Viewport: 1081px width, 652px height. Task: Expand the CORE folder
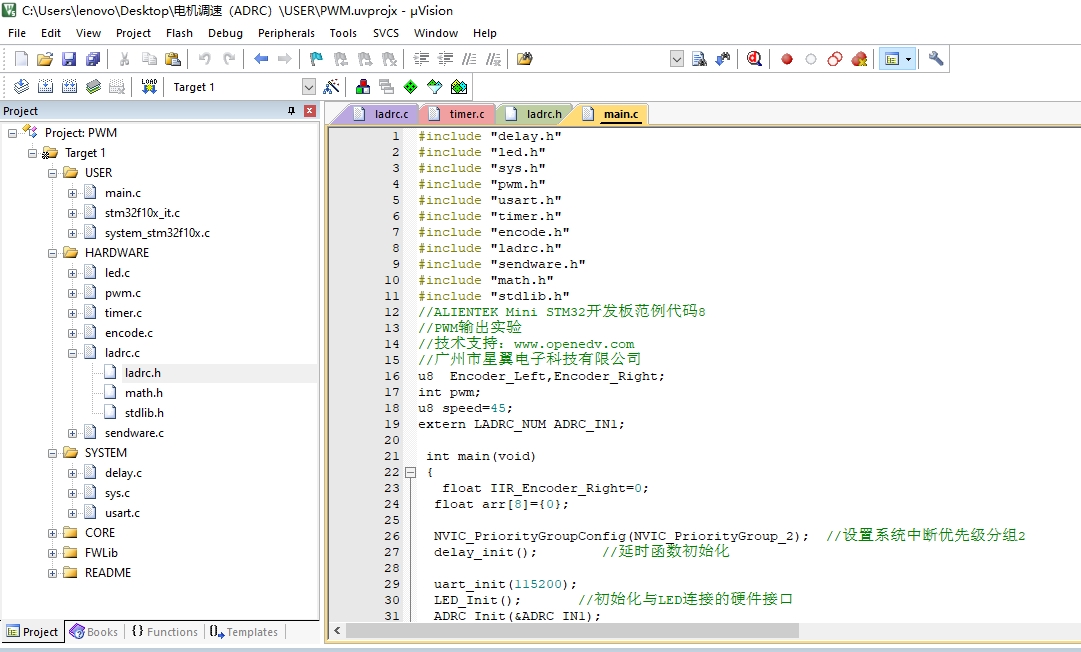52,533
